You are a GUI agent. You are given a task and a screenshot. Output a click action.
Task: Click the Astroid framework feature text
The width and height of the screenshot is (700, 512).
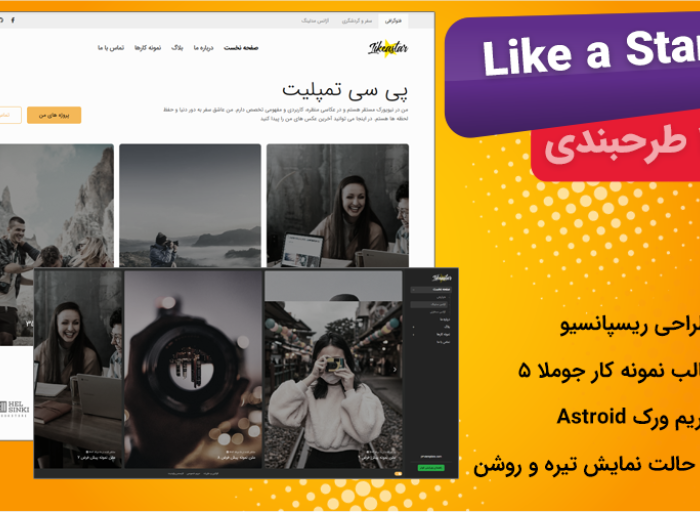click(x=628, y=417)
